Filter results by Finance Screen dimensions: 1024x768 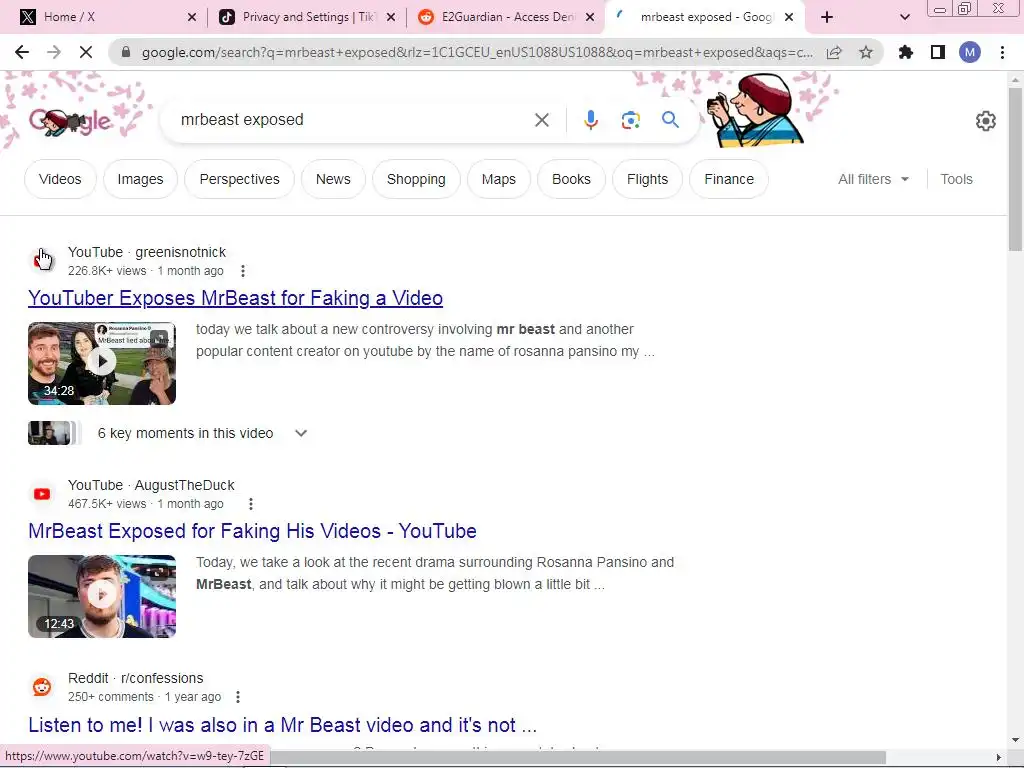pos(729,179)
